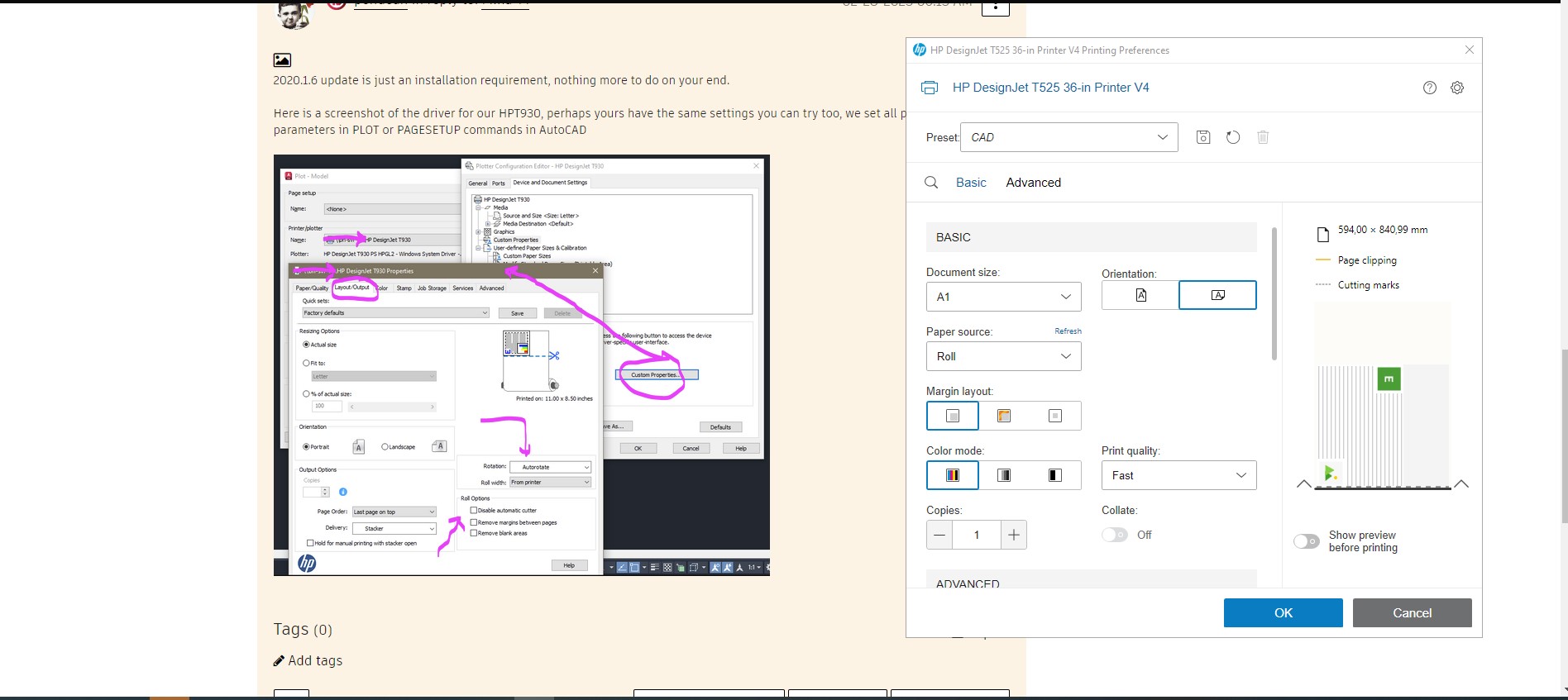Screen dimensions: 1568x700
Task: Open the Print quality dropdown set to Fast
Action: point(1179,475)
